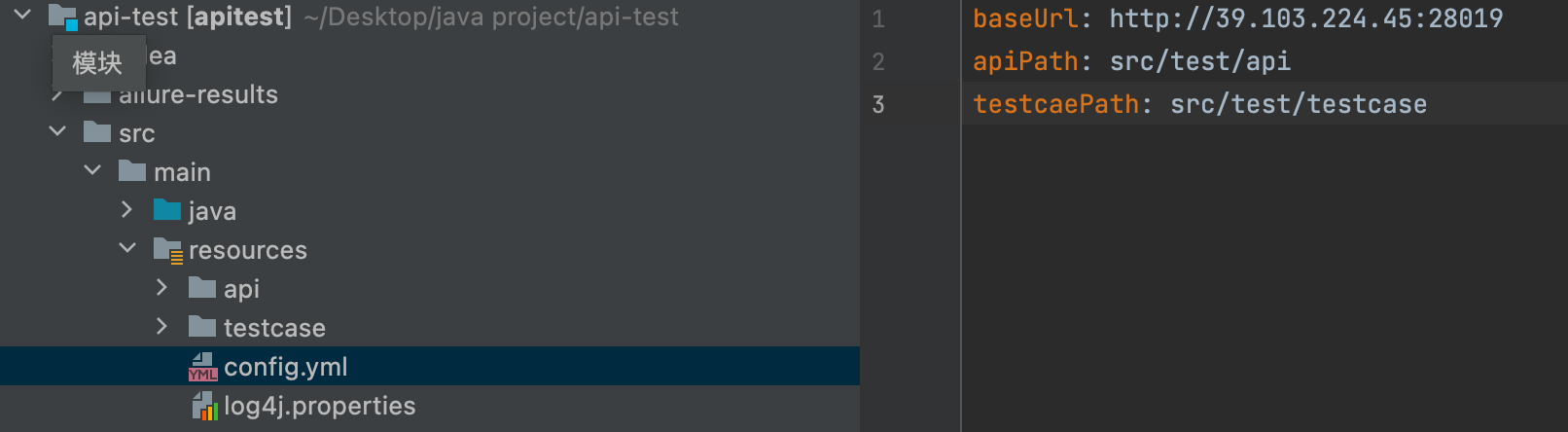Click line number 2 in the gutter

coord(878,62)
